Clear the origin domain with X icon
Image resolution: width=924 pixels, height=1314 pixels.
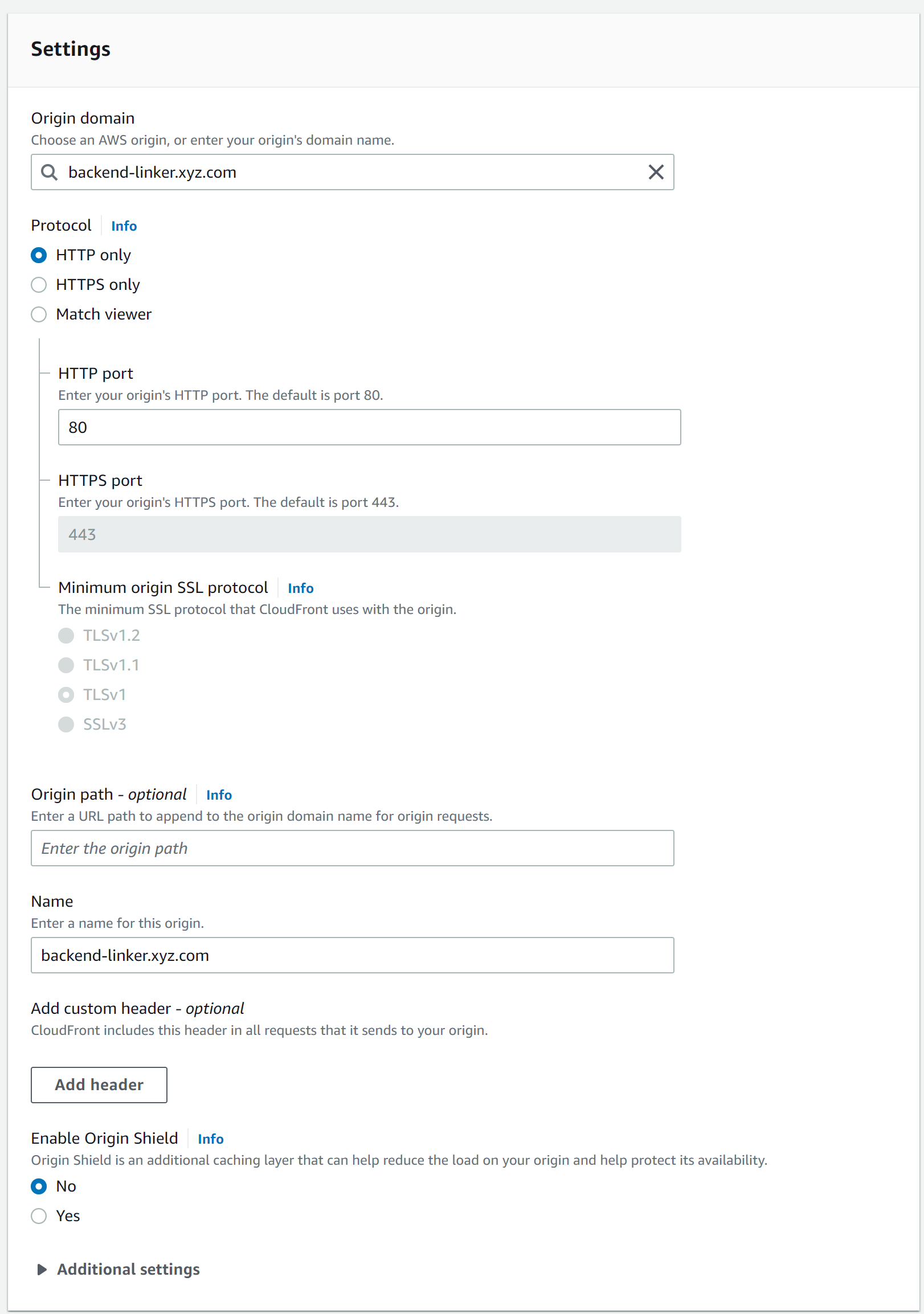pyautogui.click(x=656, y=172)
